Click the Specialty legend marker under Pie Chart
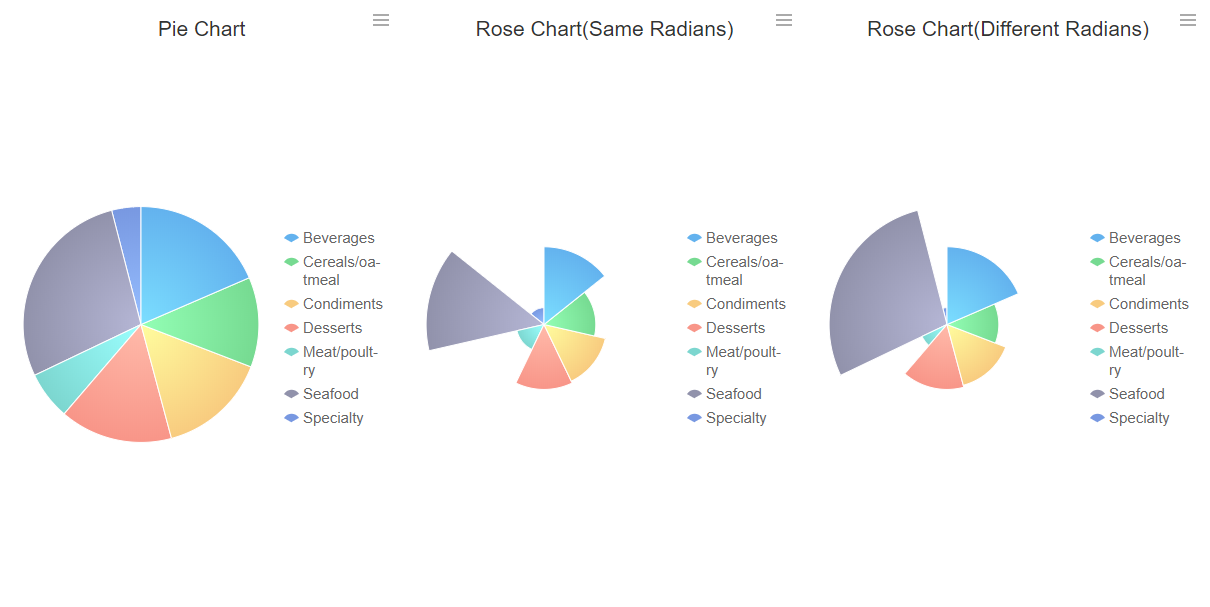Screen dimensions: 1210x607 (290, 418)
